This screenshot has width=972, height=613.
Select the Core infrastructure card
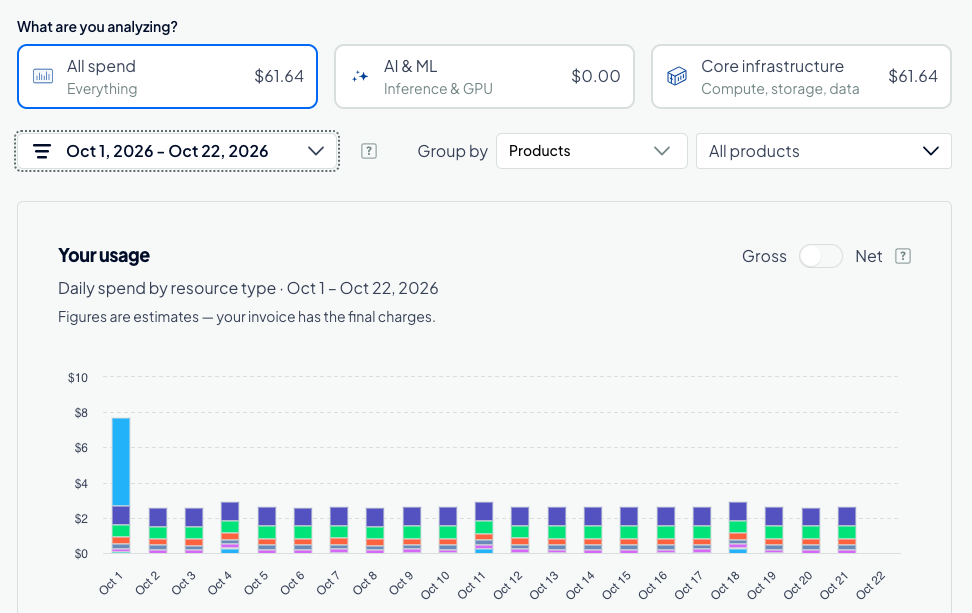click(801, 76)
